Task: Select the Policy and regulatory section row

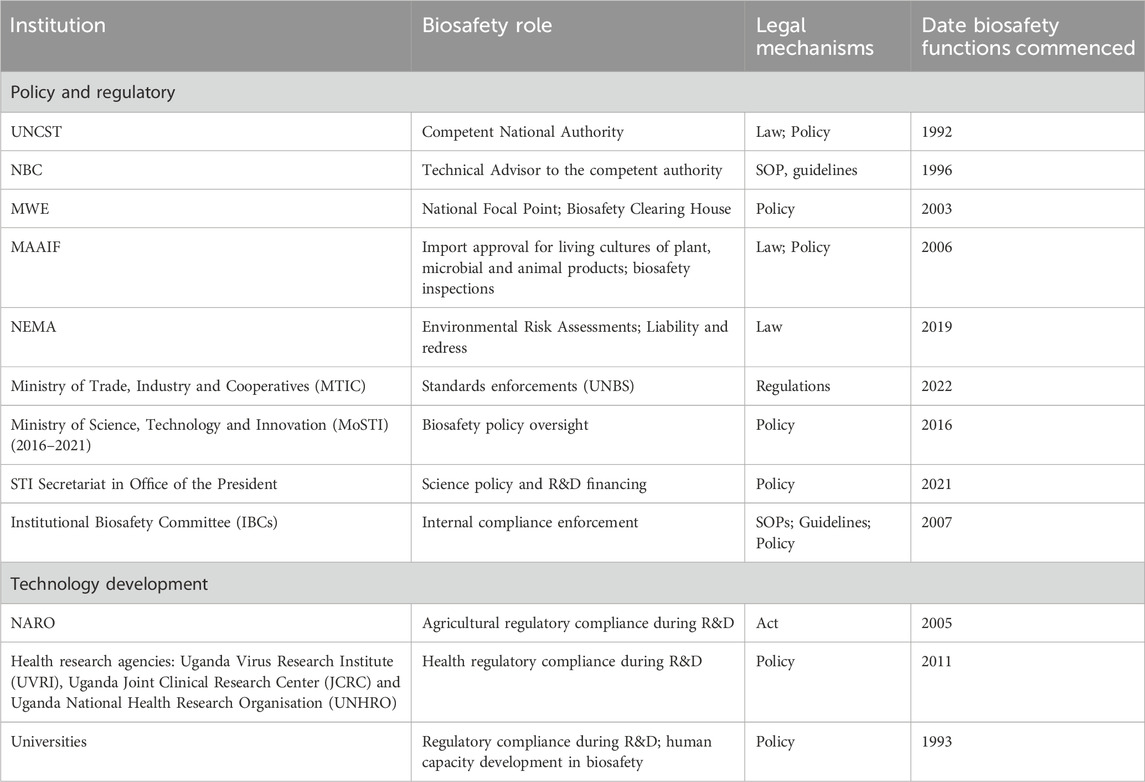Action: (93, 92)
